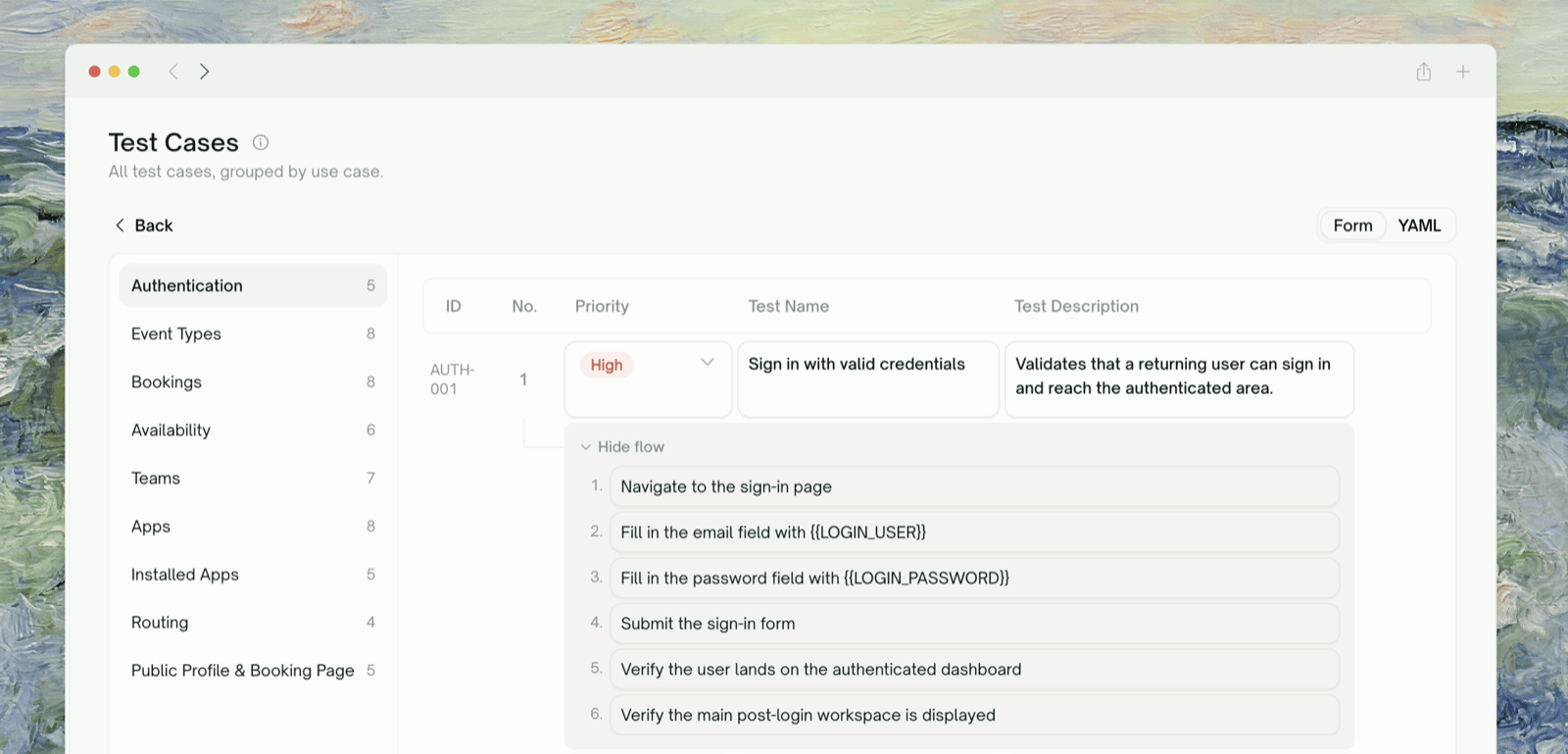
Task: Open Public Profile & Booking Page
Action: pos(254,670)
